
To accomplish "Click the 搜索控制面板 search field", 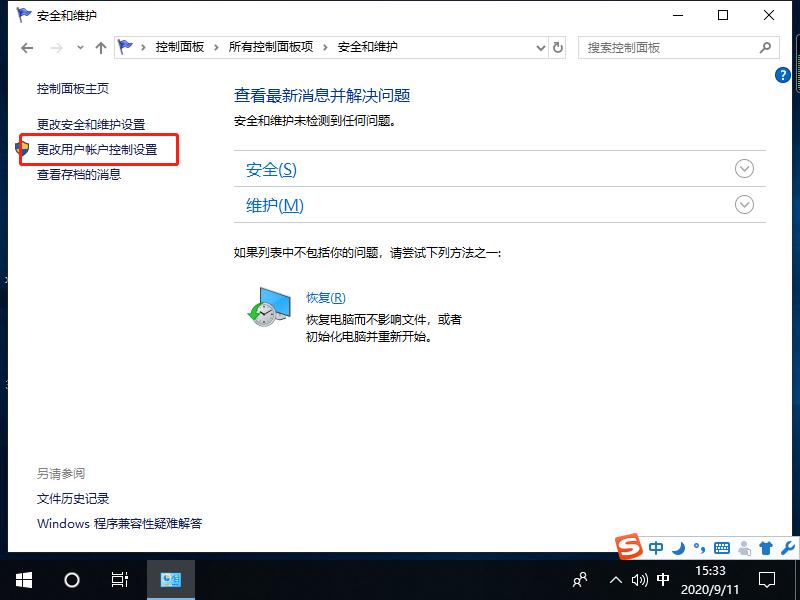I will (x=670, y=47).
